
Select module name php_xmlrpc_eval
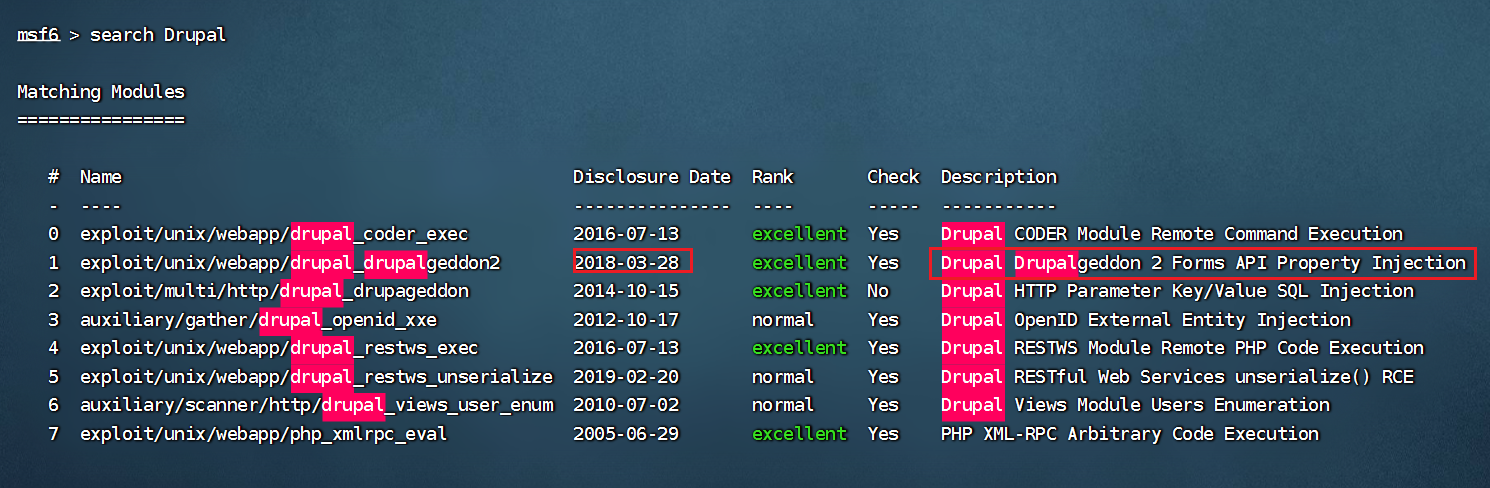[263, 434]
